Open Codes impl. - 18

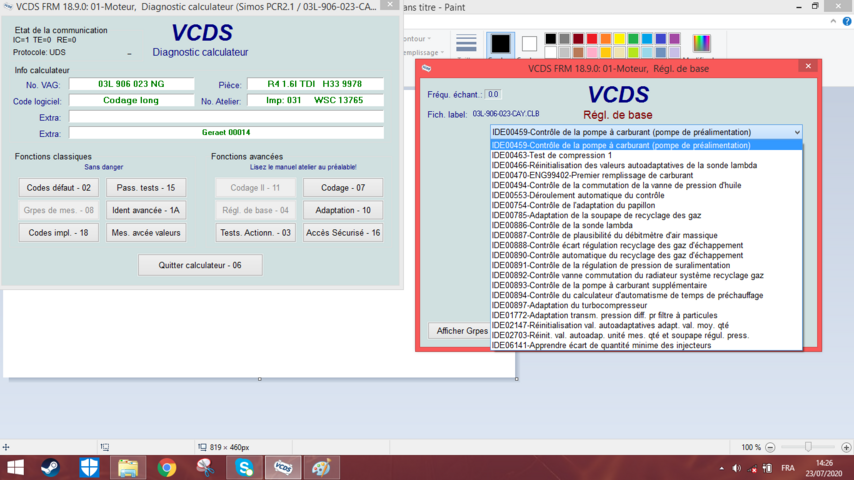pos(59,233)
